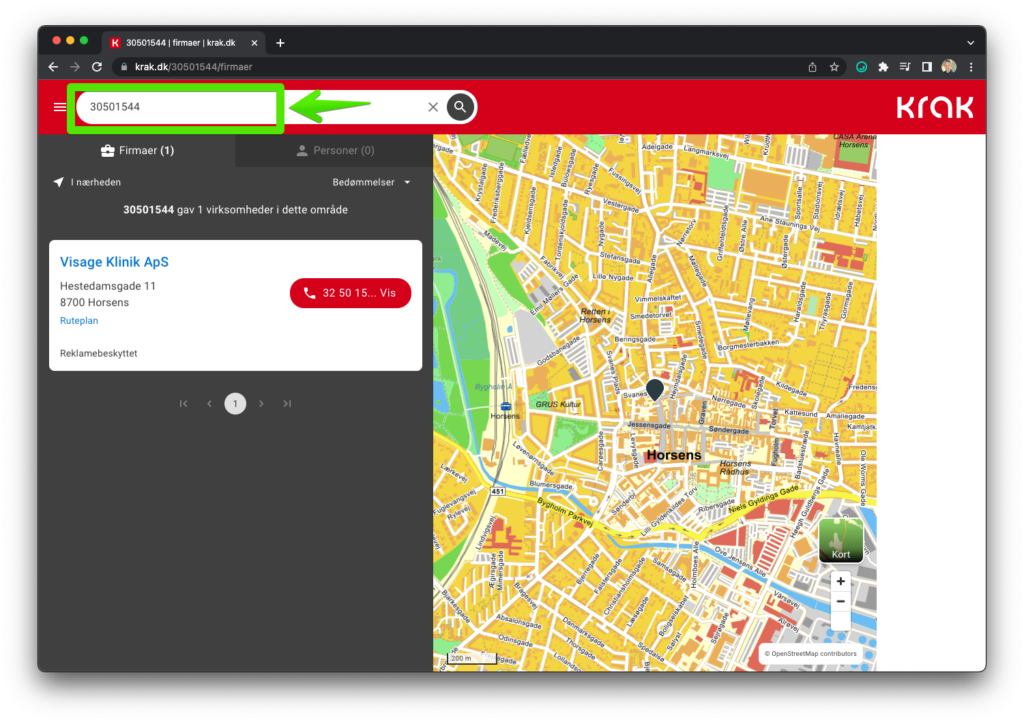
Task: Clear the search field with the X icon
Action: [x=433, y=107]
